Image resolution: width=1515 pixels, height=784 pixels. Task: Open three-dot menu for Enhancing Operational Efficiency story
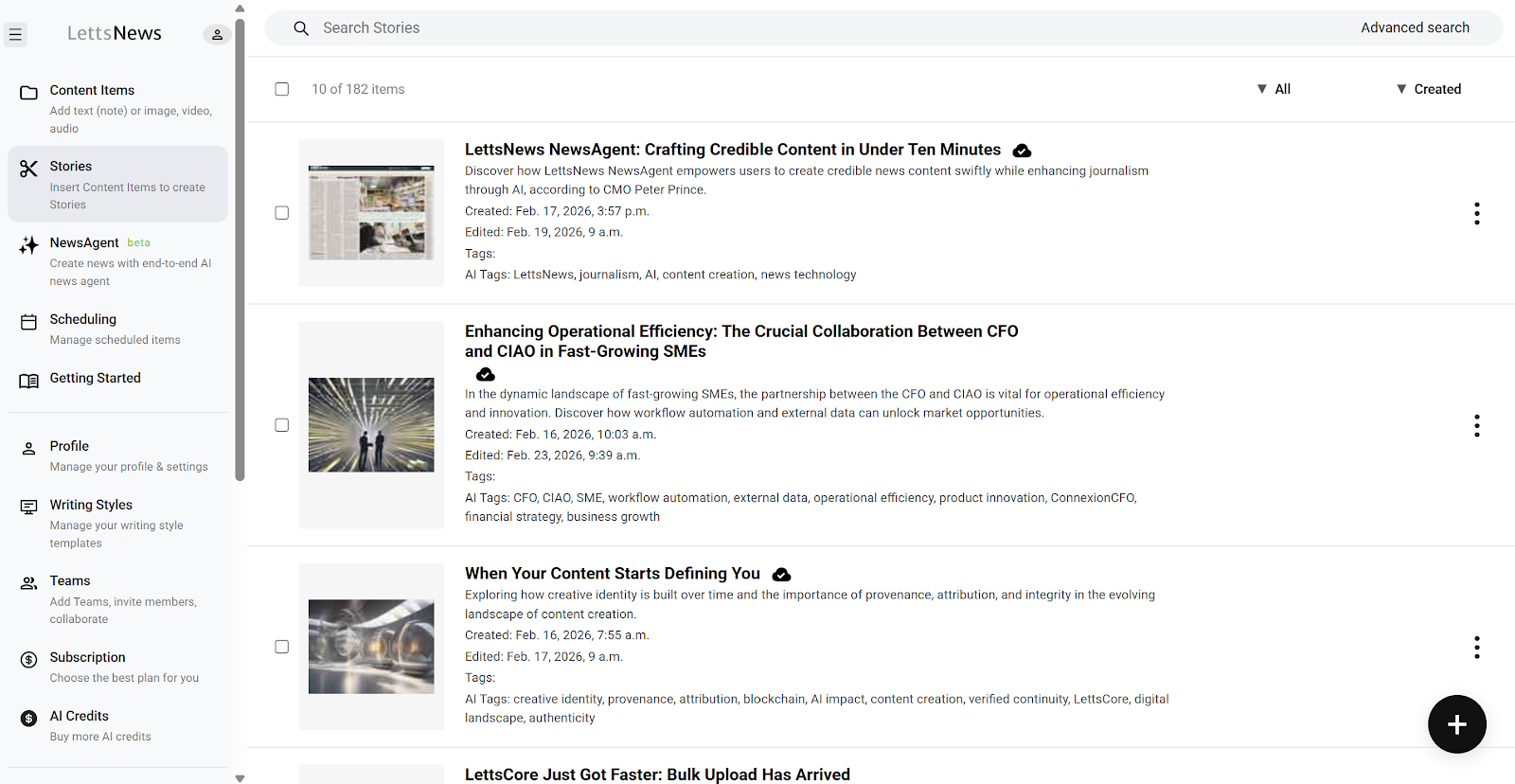(x=1476, y=425)
